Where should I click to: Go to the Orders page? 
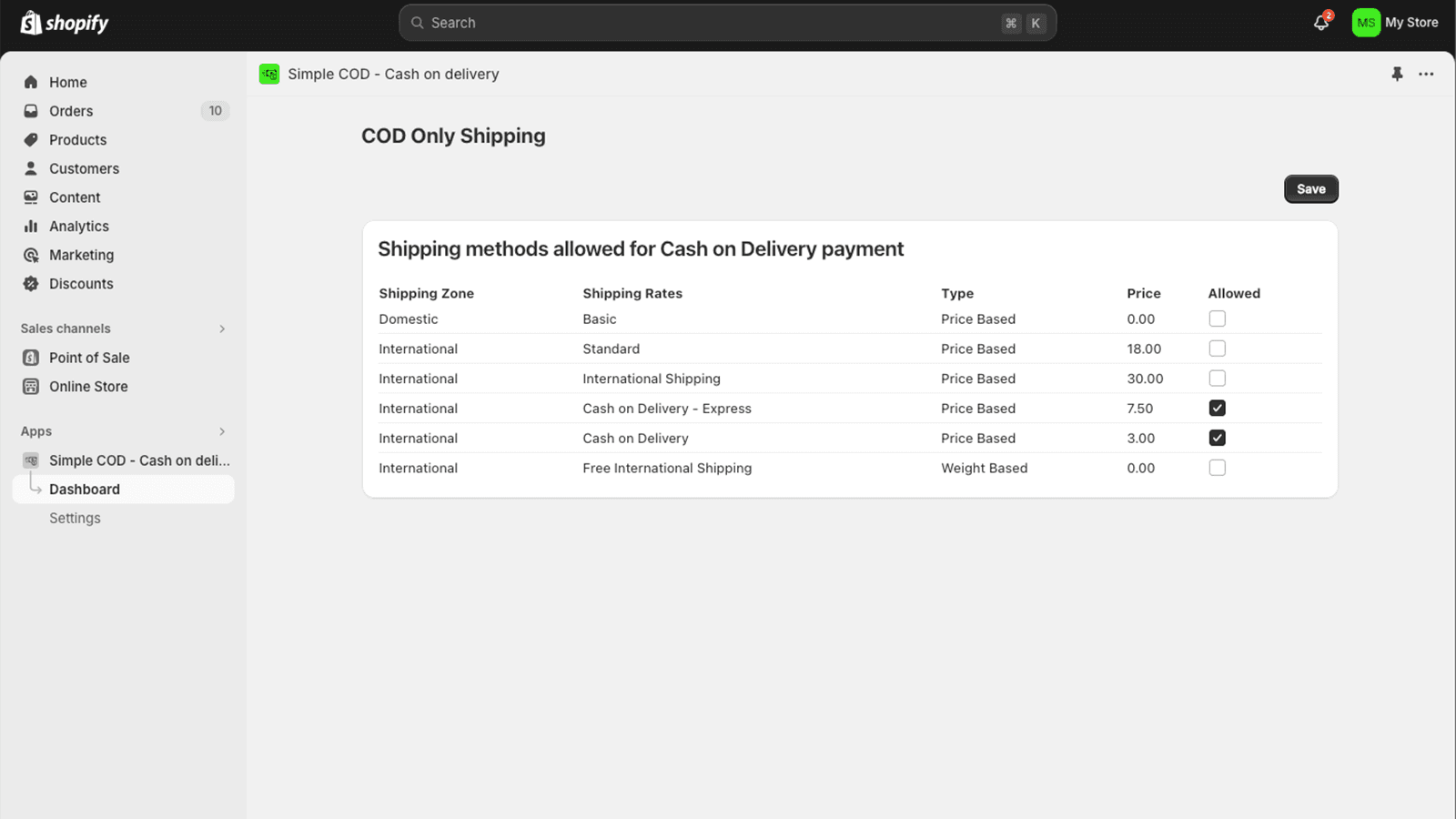(x=71, y=111)
